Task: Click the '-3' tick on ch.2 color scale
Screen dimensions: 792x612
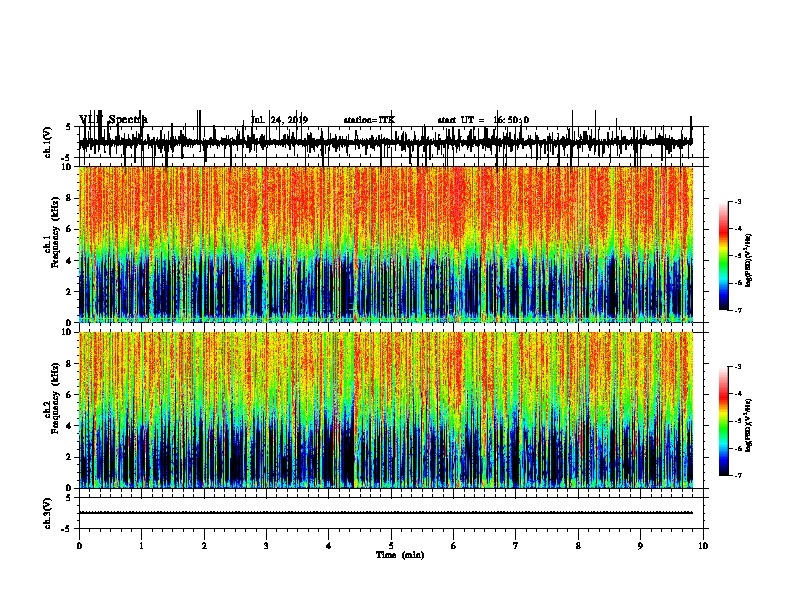Action: (738, 367)
